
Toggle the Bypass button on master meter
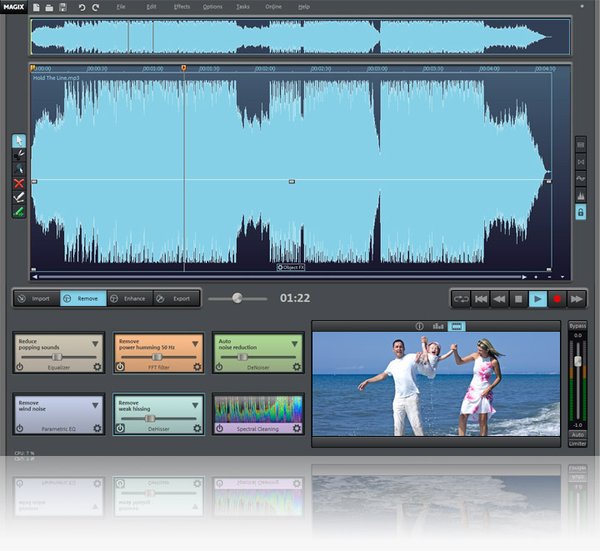pyautogui.click(x=577, y=326)
